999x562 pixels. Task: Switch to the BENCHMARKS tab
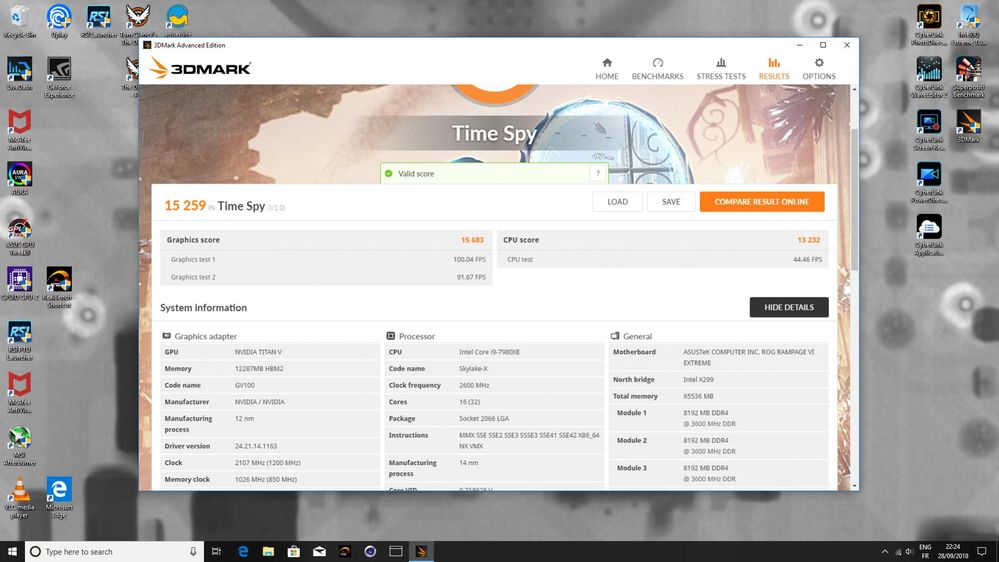click(x=658, y=69)
